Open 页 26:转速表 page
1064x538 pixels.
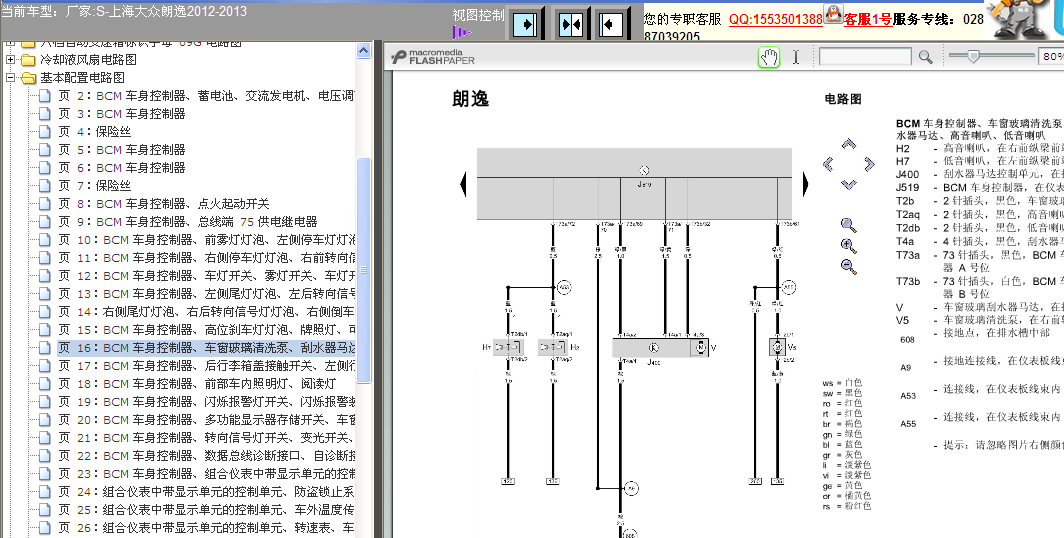[206, 528]
